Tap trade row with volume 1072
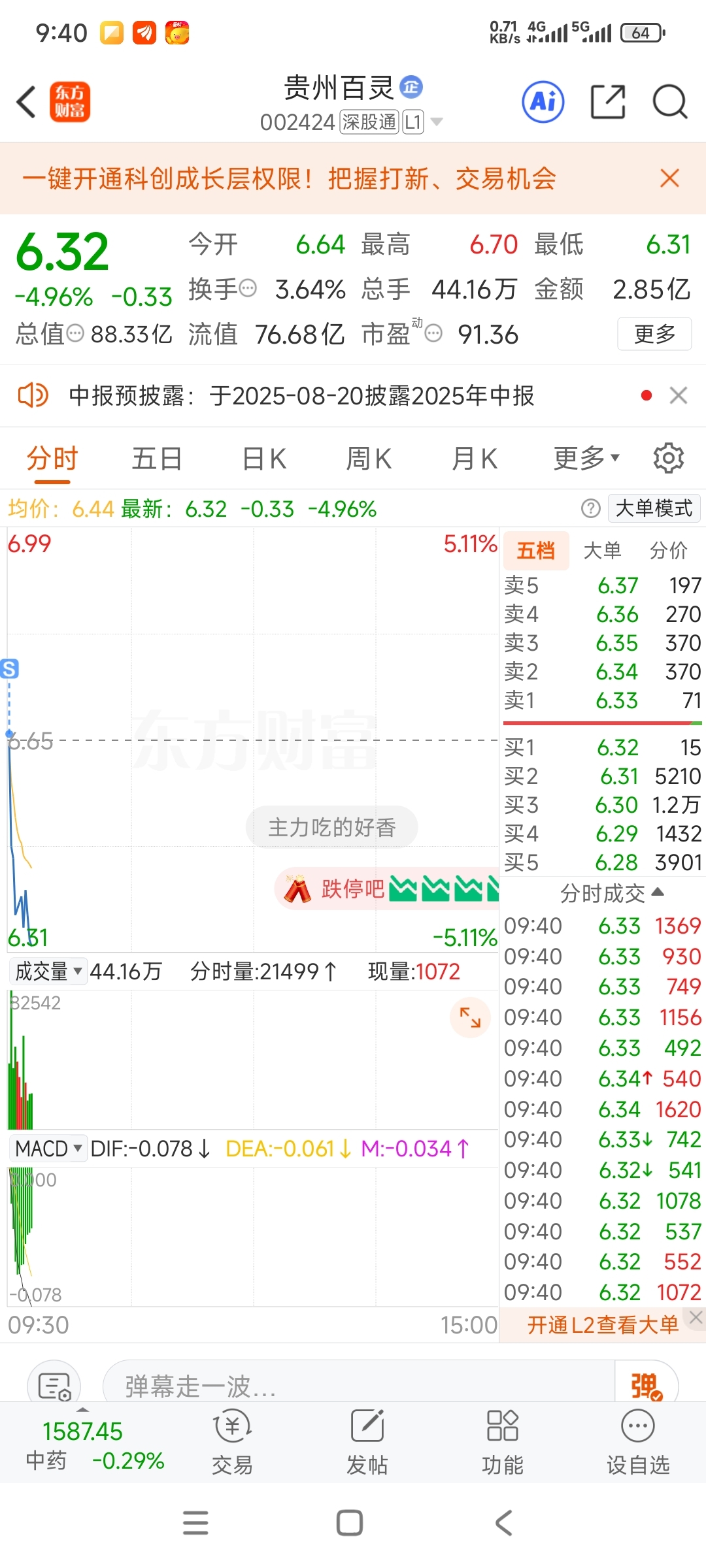Viewport: 706px width, 1568px height. click(x=602, y=1292)
